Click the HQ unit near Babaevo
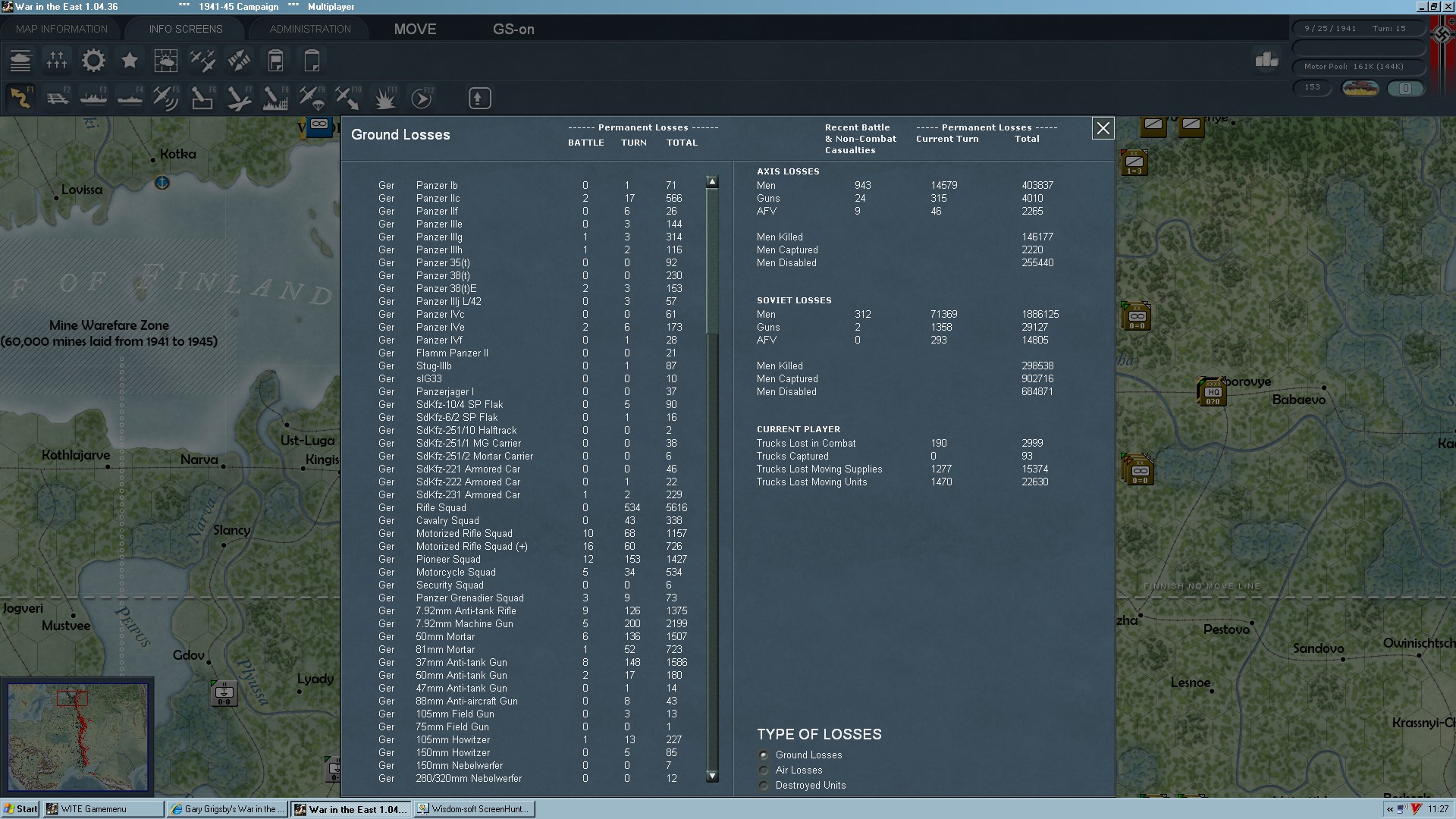Image resolution: width=1456 pixels, height=819 pixels. click(x=1212, y=391)
